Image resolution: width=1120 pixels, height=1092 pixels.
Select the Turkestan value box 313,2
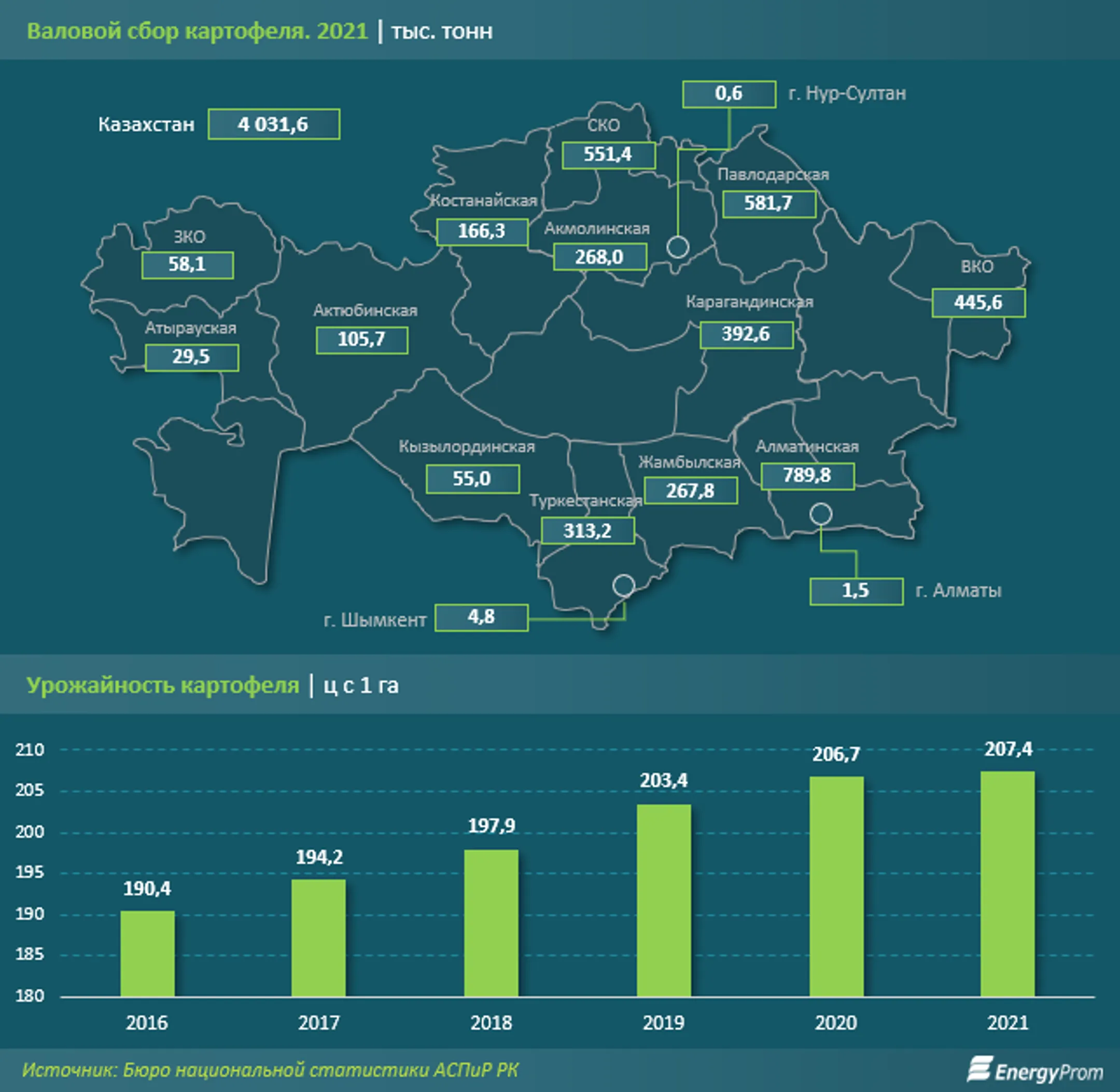(x=588, y=530)
